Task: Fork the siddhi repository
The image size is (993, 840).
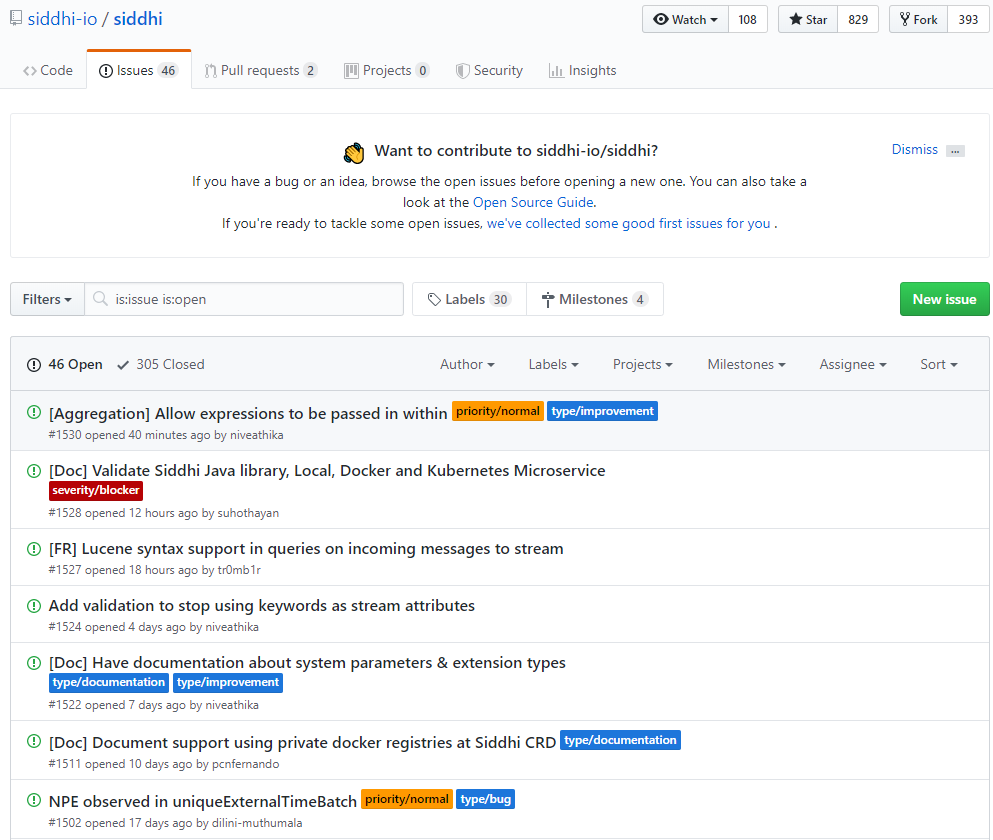Action: click(918, 20)
